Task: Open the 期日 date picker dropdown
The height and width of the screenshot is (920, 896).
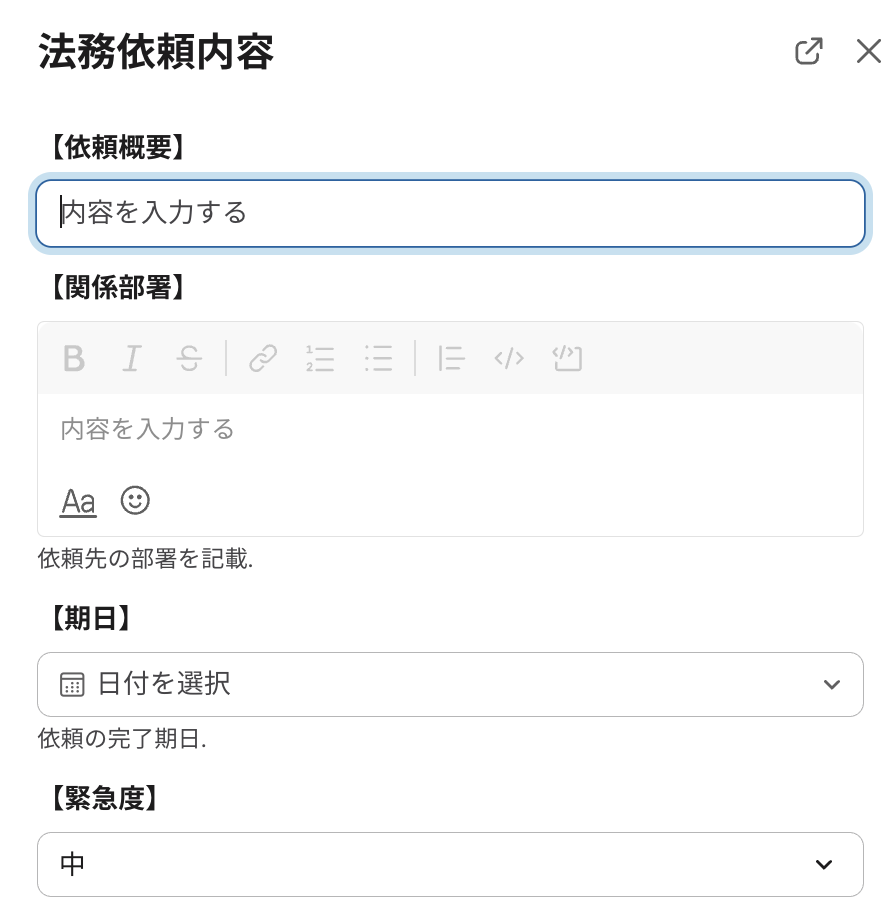Action: [450, 685]
